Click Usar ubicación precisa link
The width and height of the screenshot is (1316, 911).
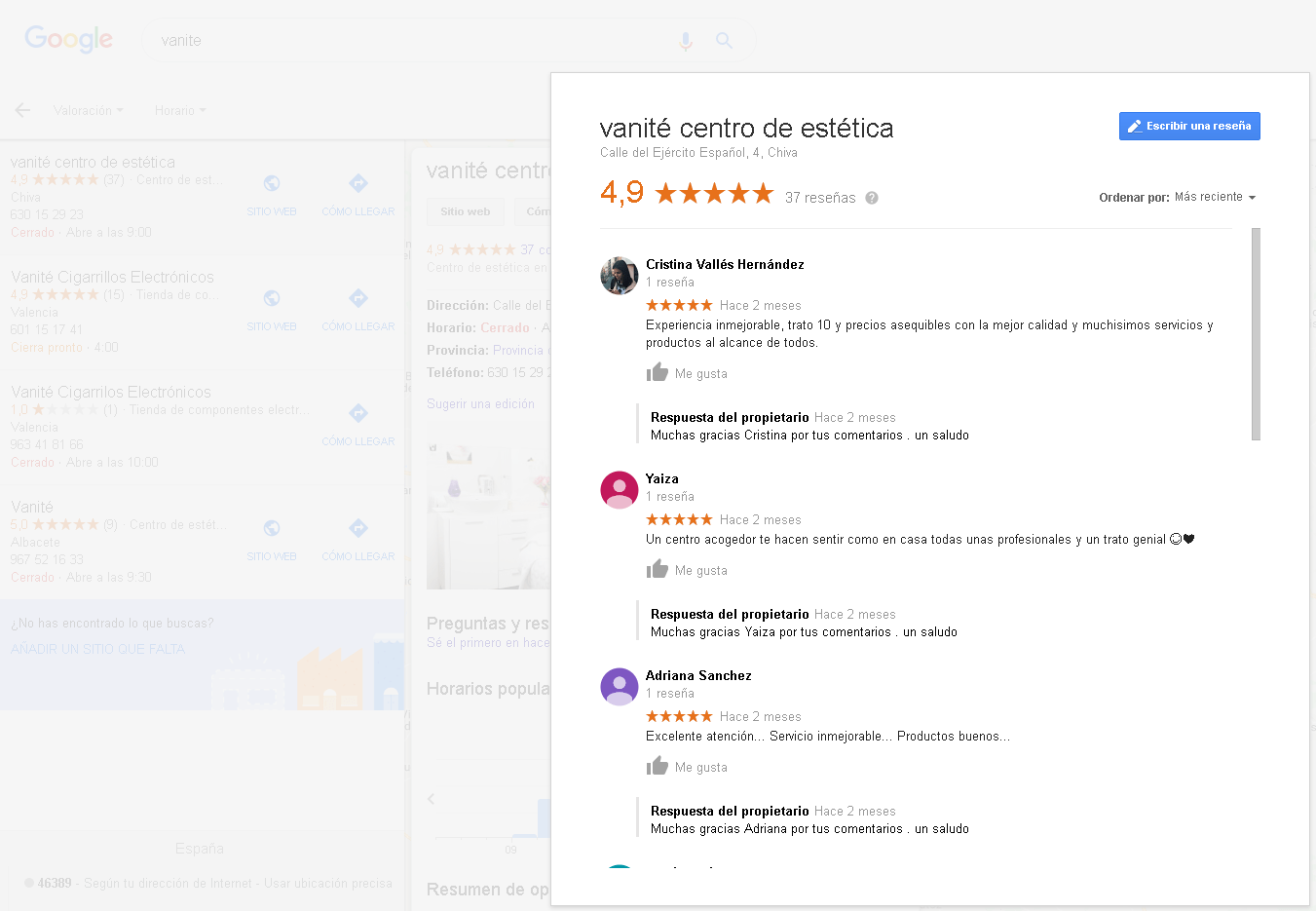click(328, 883)
